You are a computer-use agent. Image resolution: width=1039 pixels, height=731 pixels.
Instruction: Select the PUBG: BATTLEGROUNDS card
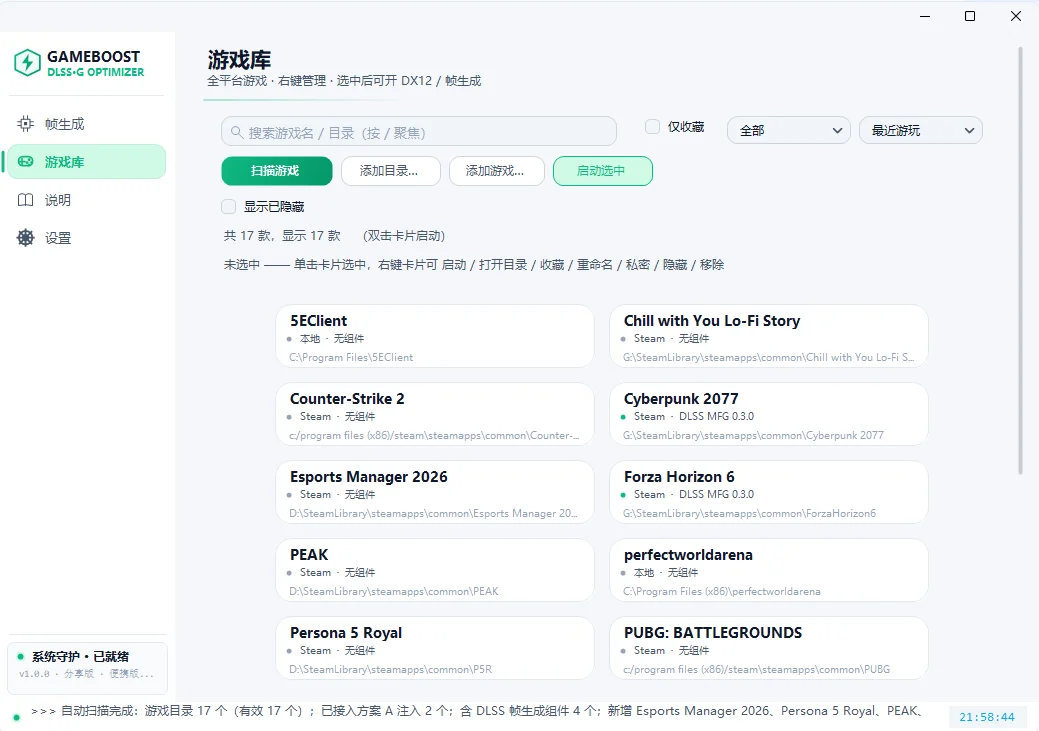pos(769,648)
